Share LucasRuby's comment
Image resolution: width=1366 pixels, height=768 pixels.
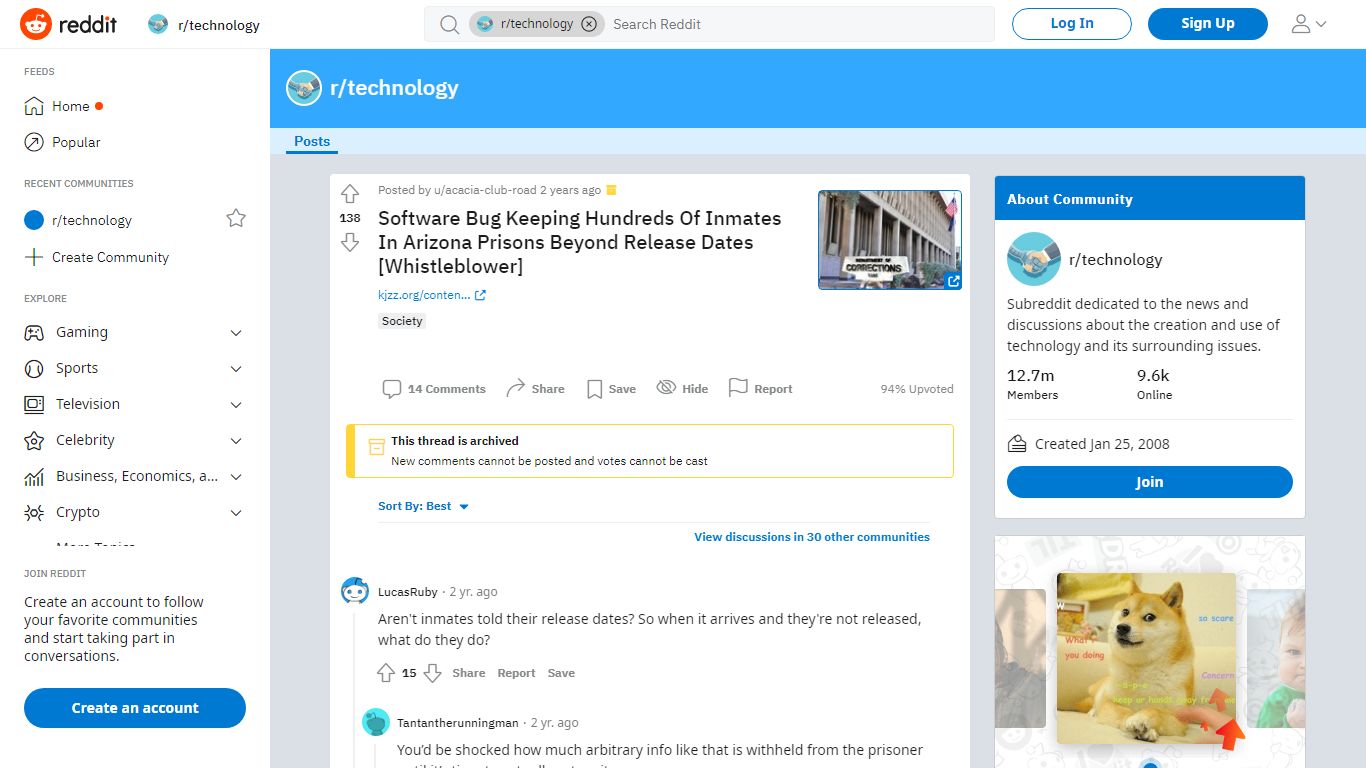click(x=468, y=673)
